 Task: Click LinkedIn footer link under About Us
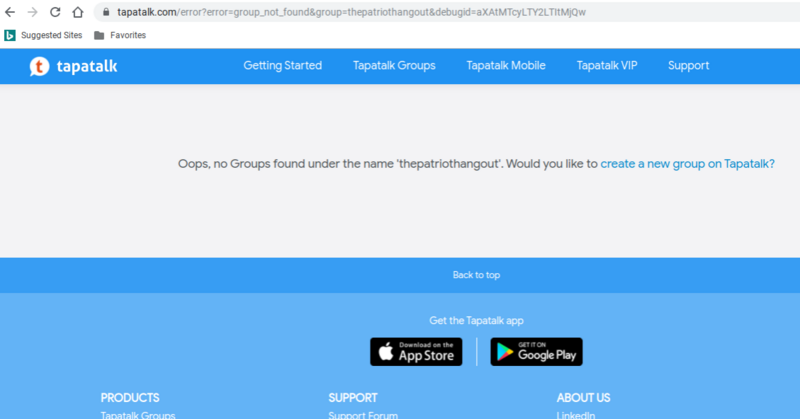(x=576, y=415)
